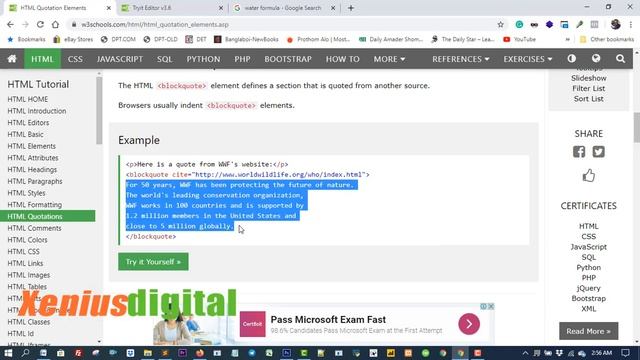640x360 pixels.
Task: Open the W3Schools home icon
Action: click(12, 59)
